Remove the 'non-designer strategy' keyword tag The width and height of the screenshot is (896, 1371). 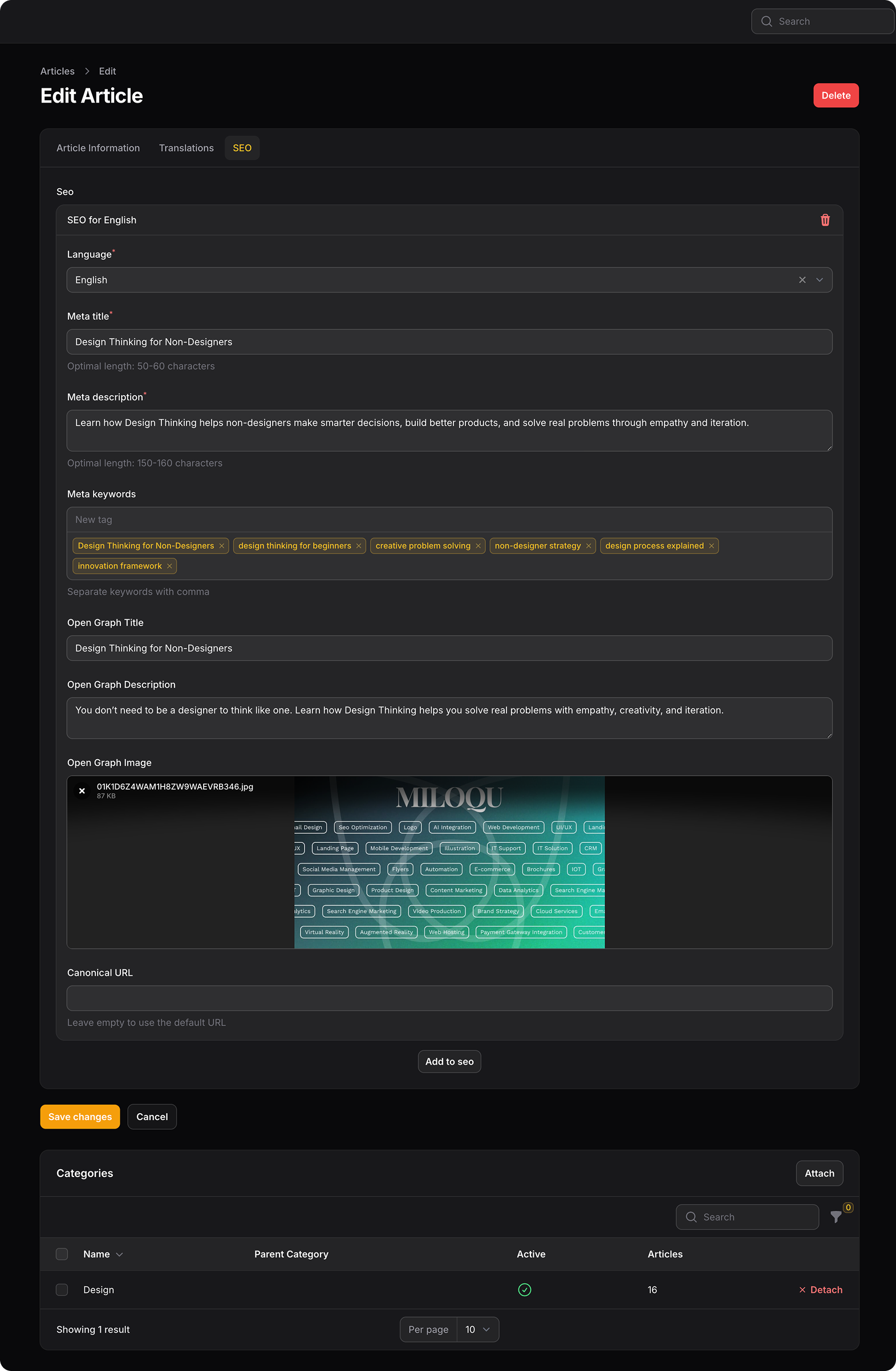point(589,546)
